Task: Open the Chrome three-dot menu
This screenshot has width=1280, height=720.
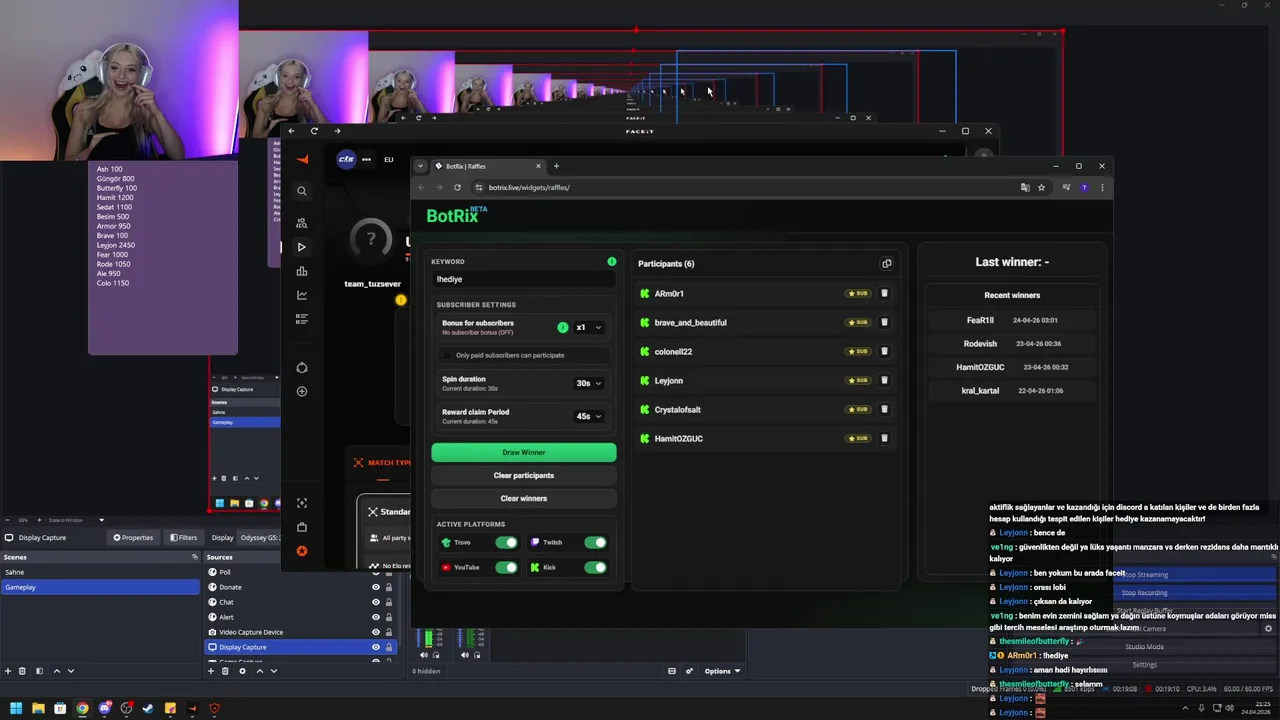Action: (x=1102, y=187)
